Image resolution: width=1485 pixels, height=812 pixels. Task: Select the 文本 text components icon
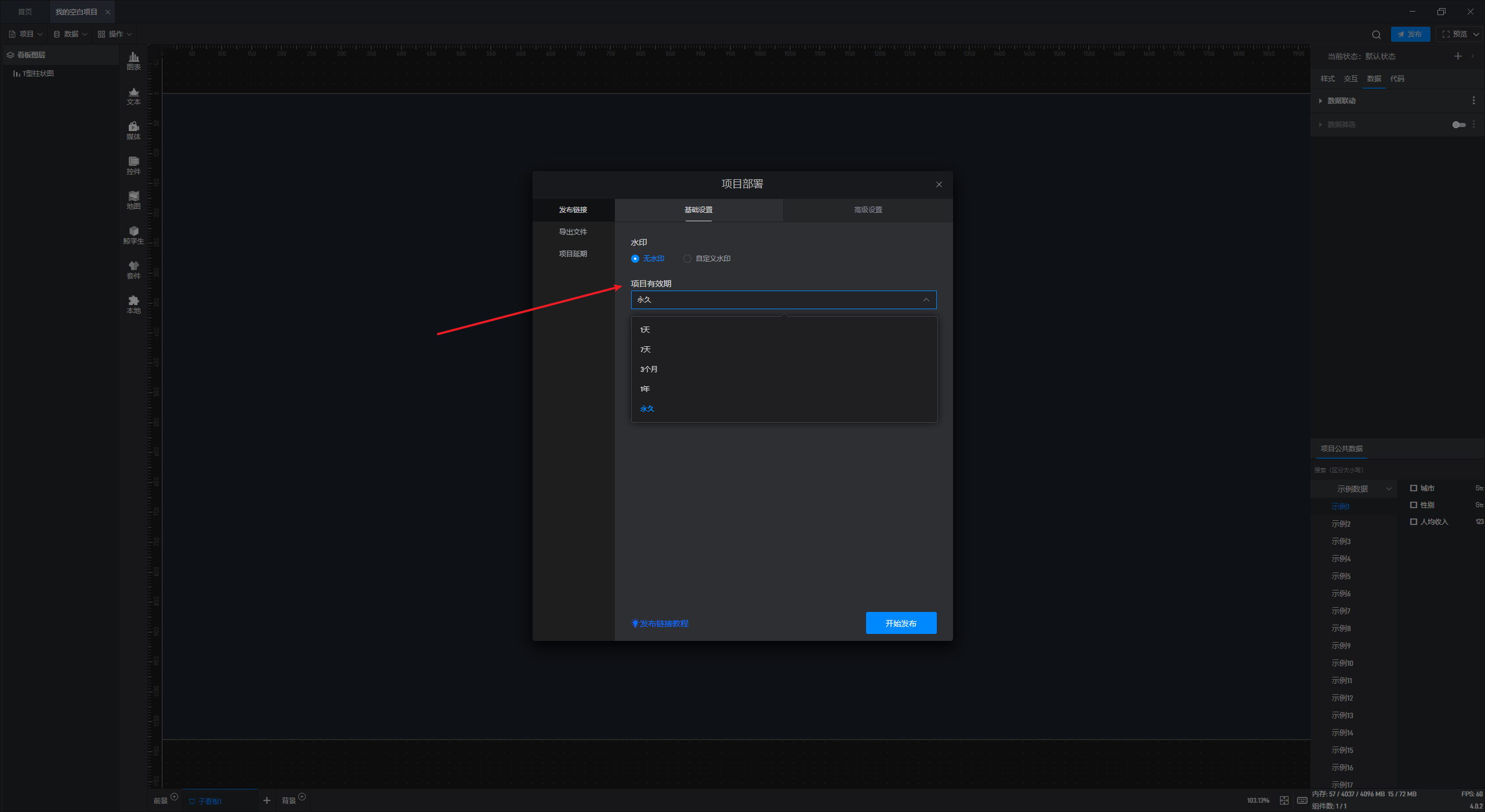(133, 95)
